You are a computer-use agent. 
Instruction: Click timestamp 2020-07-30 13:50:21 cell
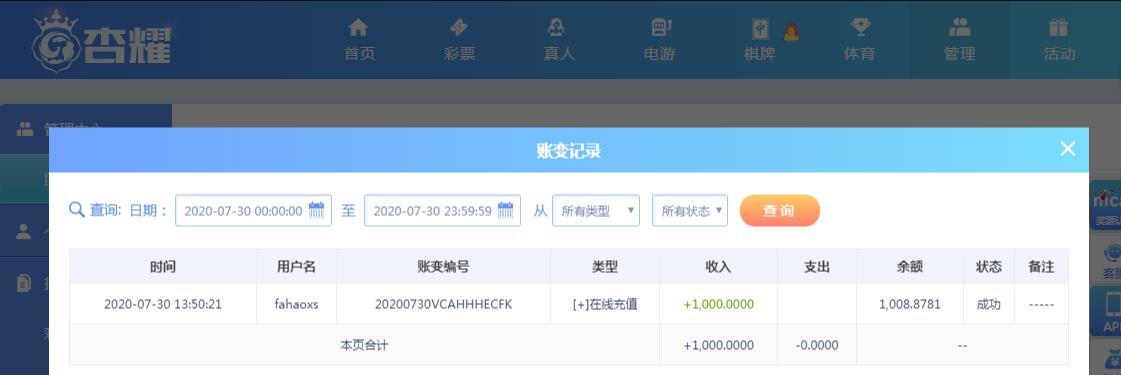pyautogui.click(x=163, y=304)
